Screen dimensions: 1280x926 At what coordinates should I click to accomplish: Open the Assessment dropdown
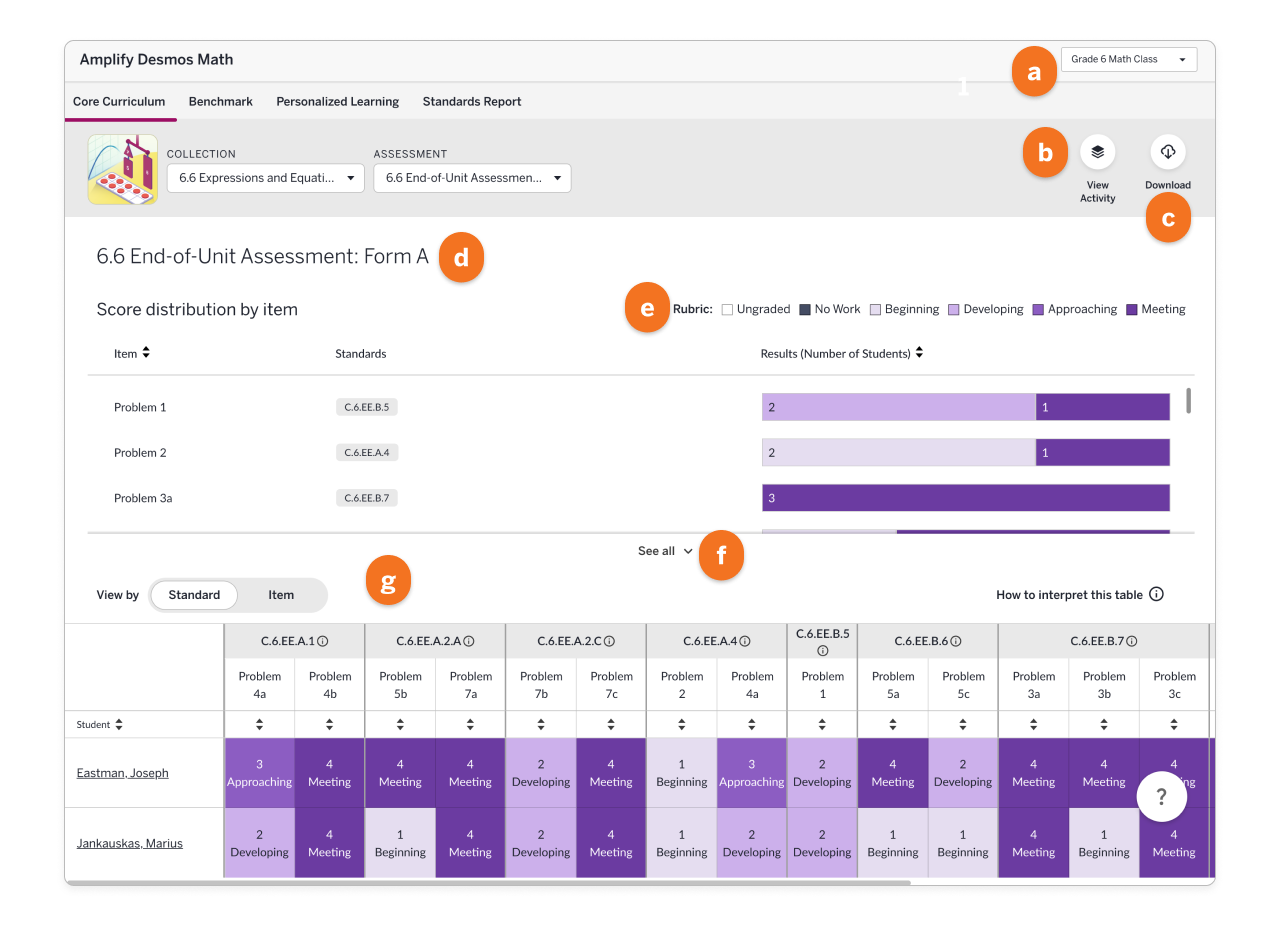(472, 178)
